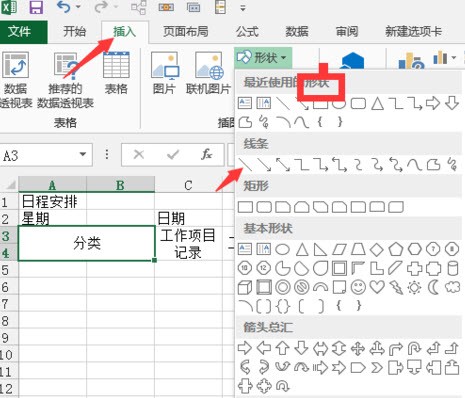Choose the Smiley Face shape
Image resolution: width=465 pixels, height=398 pixels.
point(358,287)
